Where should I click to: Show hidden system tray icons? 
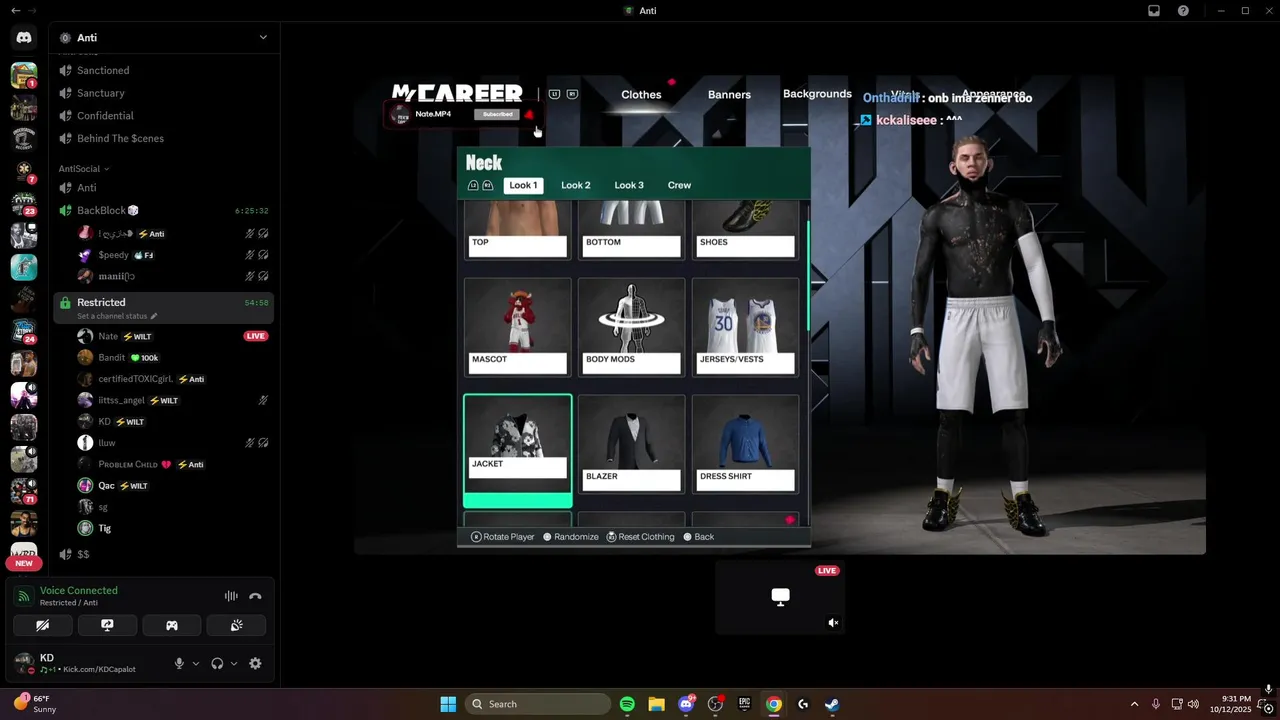pos(1134,704)
